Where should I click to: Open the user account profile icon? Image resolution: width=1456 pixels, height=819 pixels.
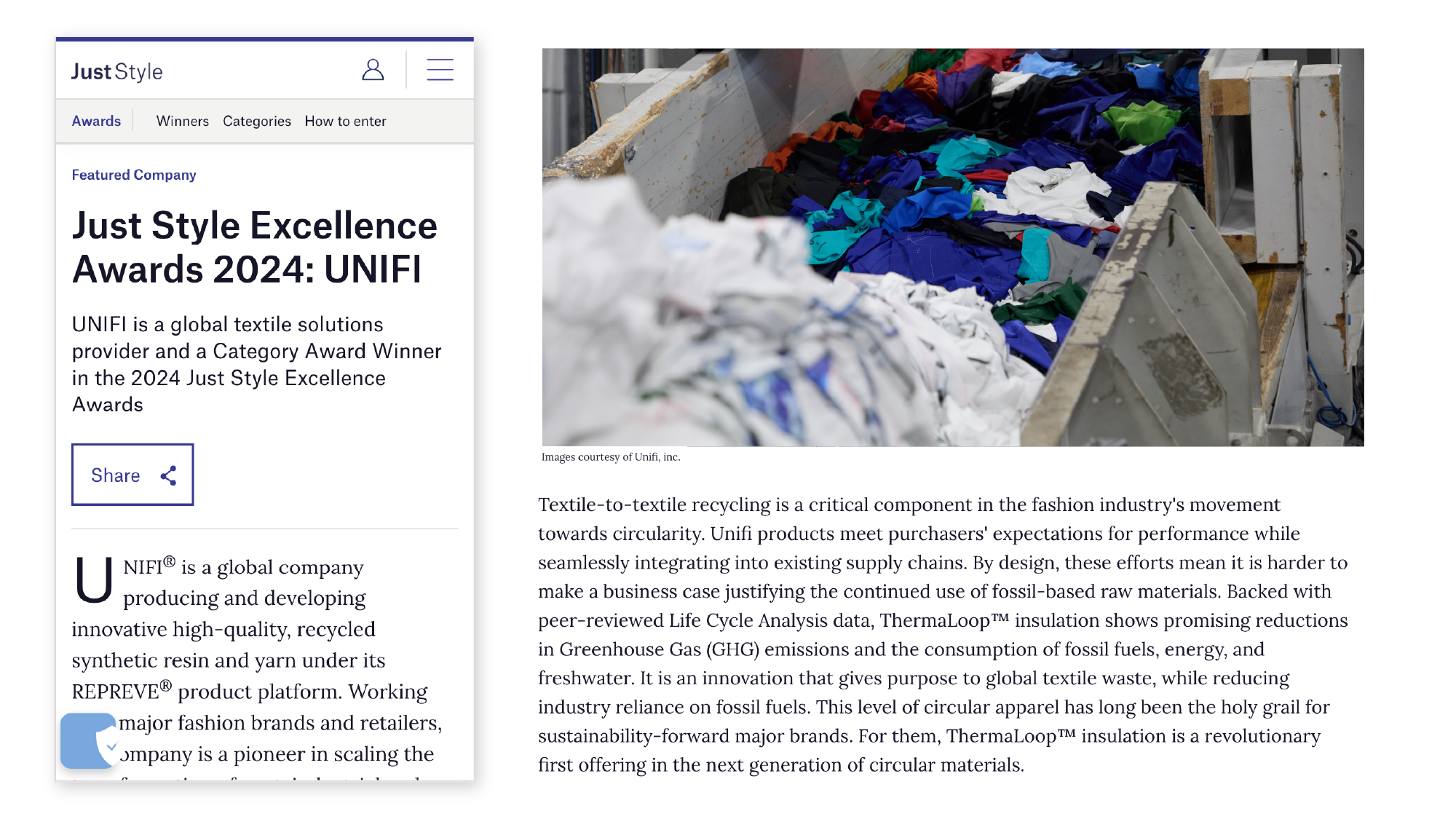[373, 70]
